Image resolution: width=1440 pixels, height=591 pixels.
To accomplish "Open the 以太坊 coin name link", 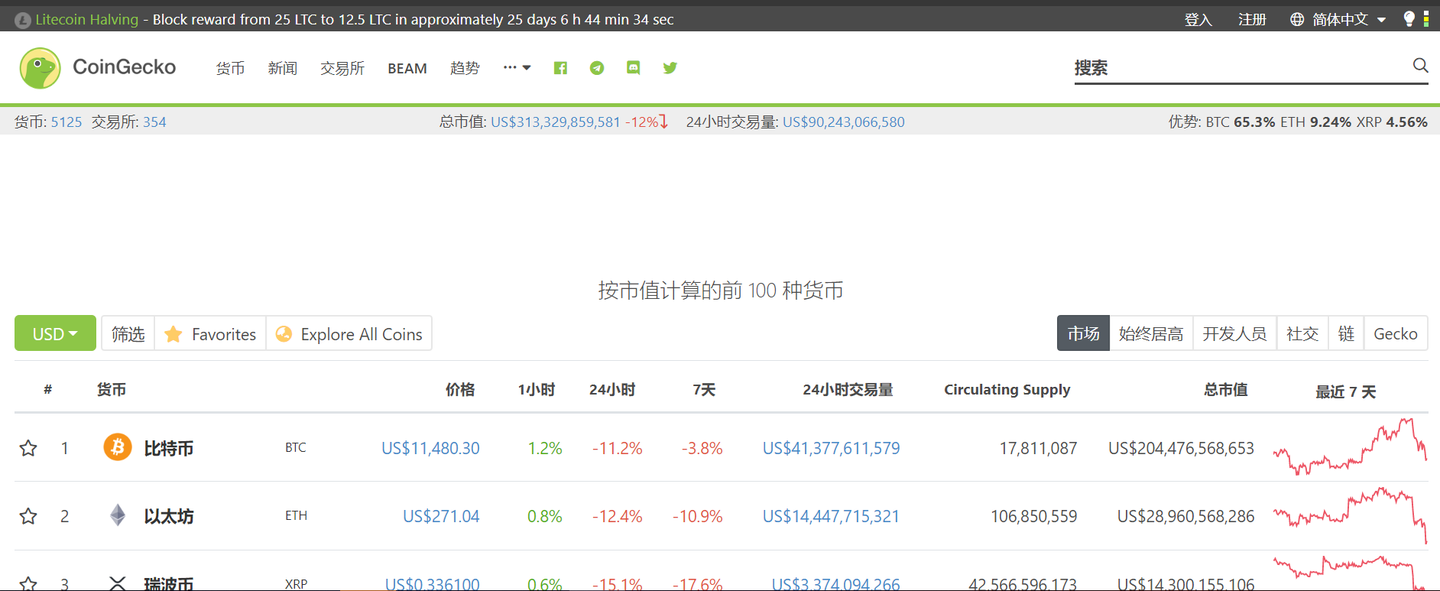I will pos(168,516).
